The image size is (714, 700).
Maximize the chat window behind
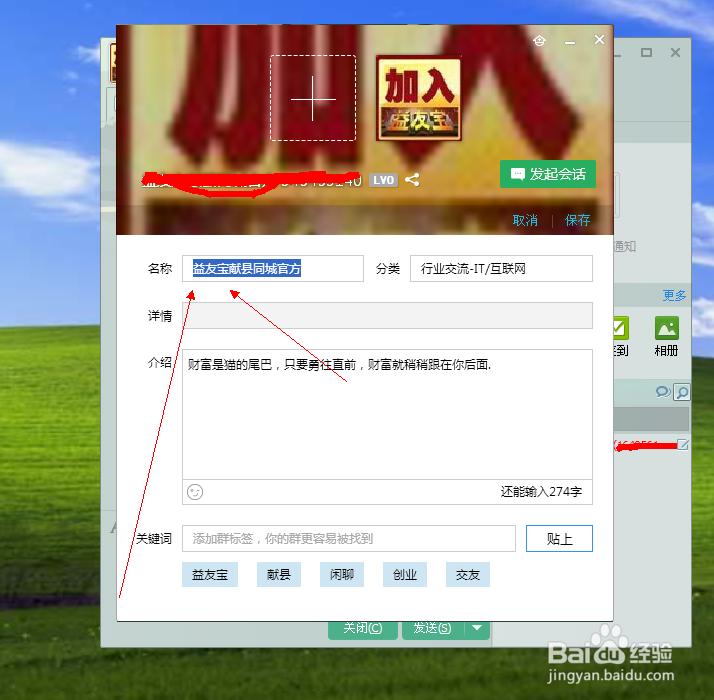[x=646, y=52]
